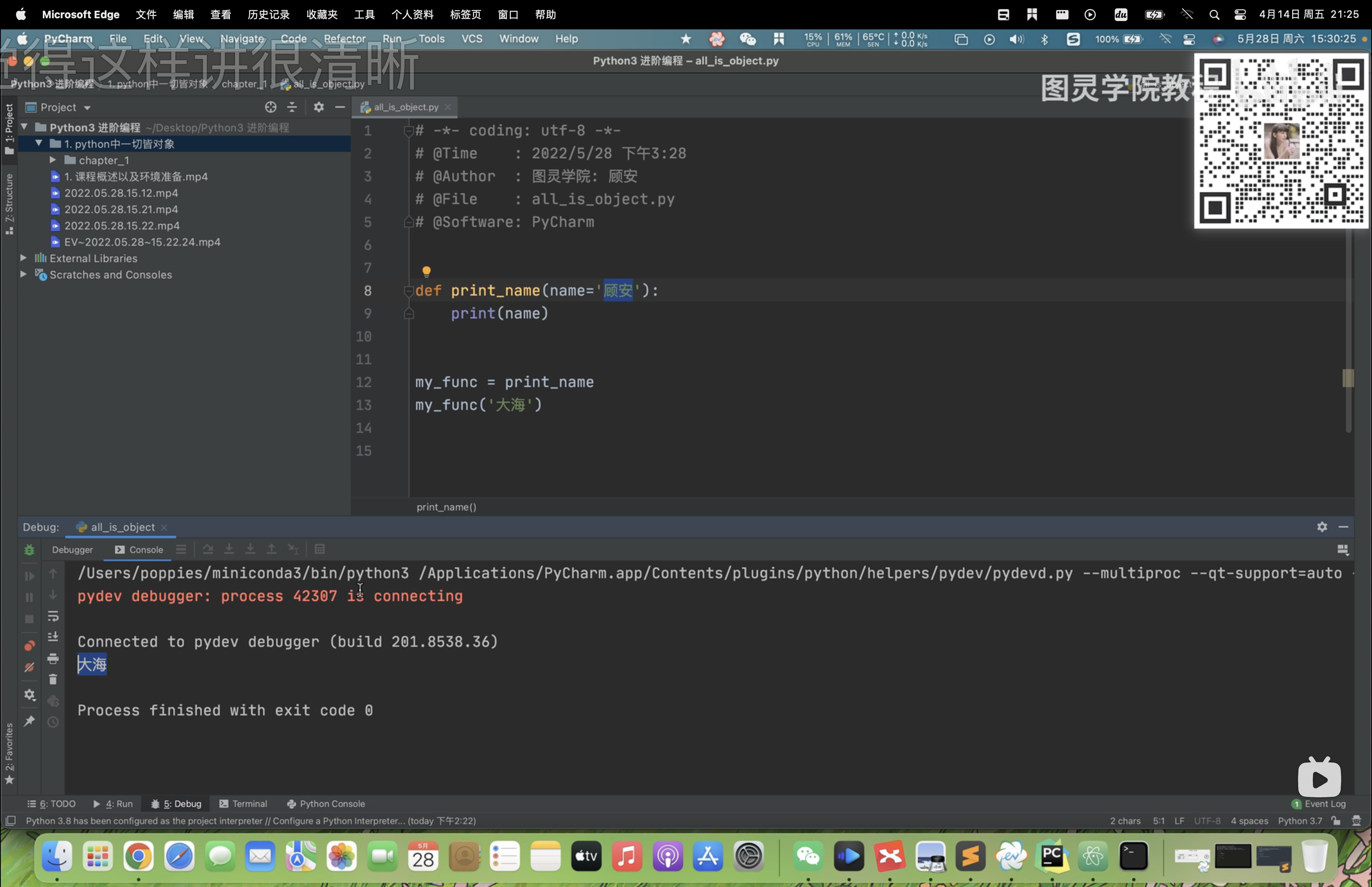Open Evaluate Expression calculator icon
Screen dimensions: 1372x887
coord(320,550)
